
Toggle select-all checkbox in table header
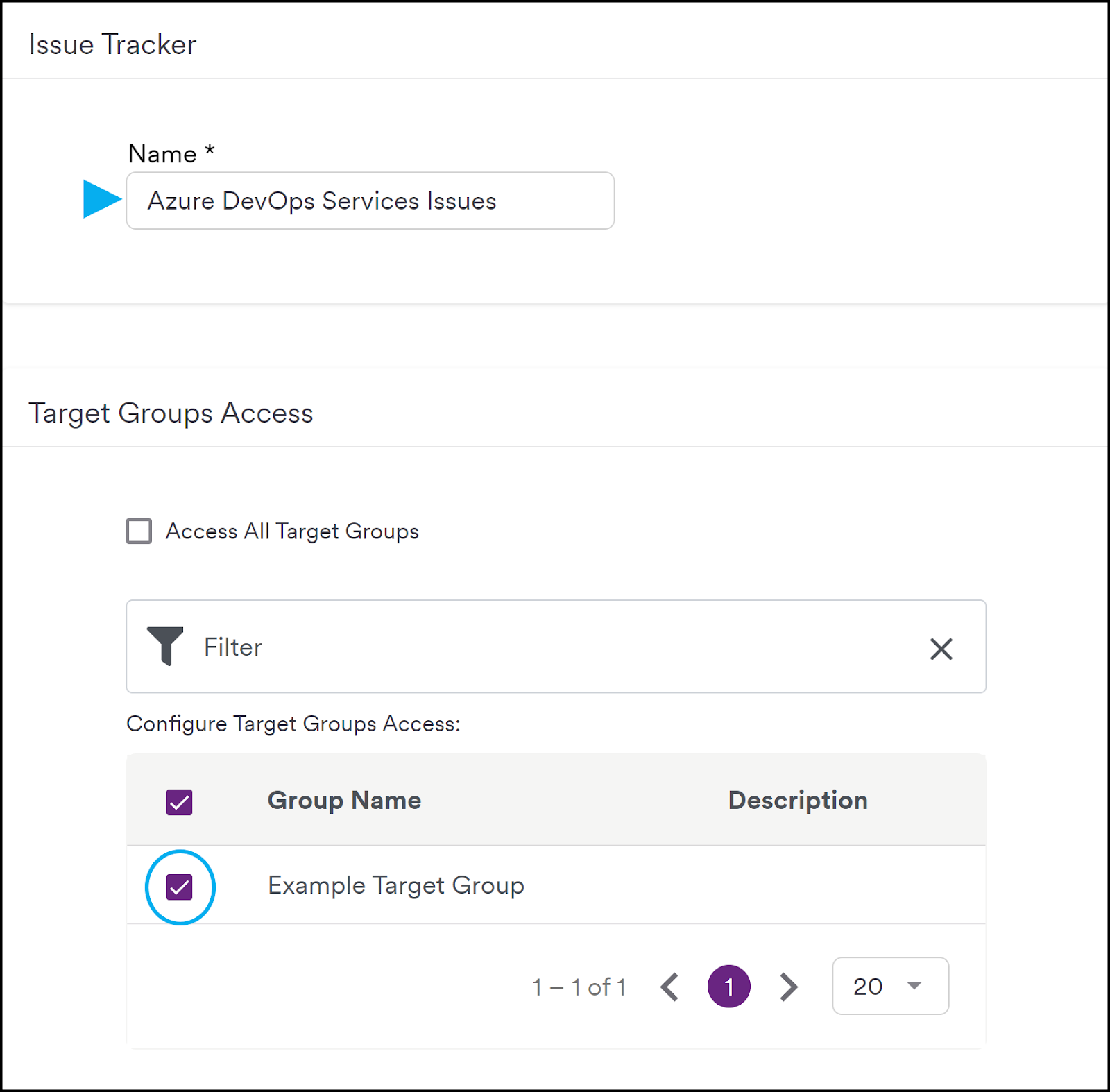click(179, 802)
